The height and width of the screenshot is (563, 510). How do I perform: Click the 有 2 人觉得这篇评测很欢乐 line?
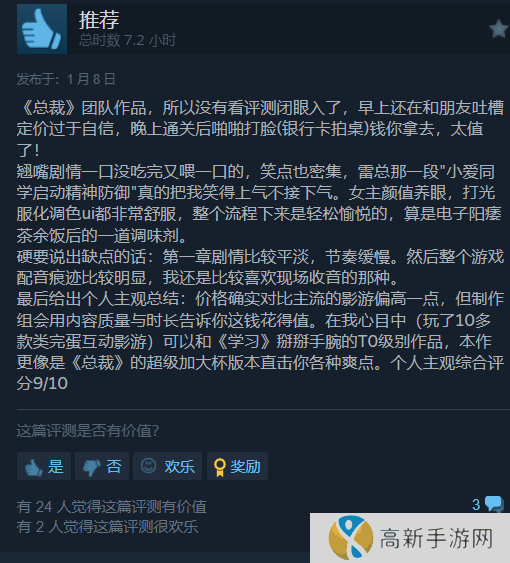click(107, 527)
